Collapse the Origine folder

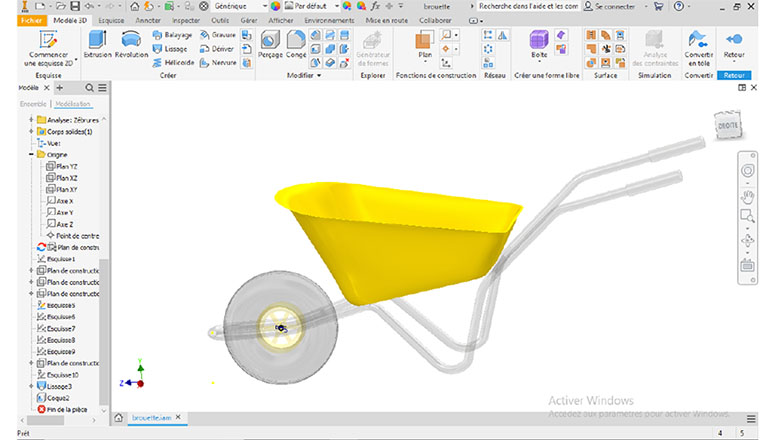(31, 155)
